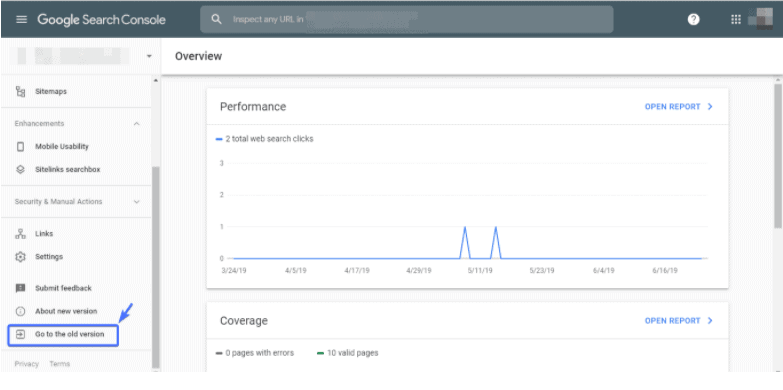
Task: Click the Links network icon
Action: (20, 234)
